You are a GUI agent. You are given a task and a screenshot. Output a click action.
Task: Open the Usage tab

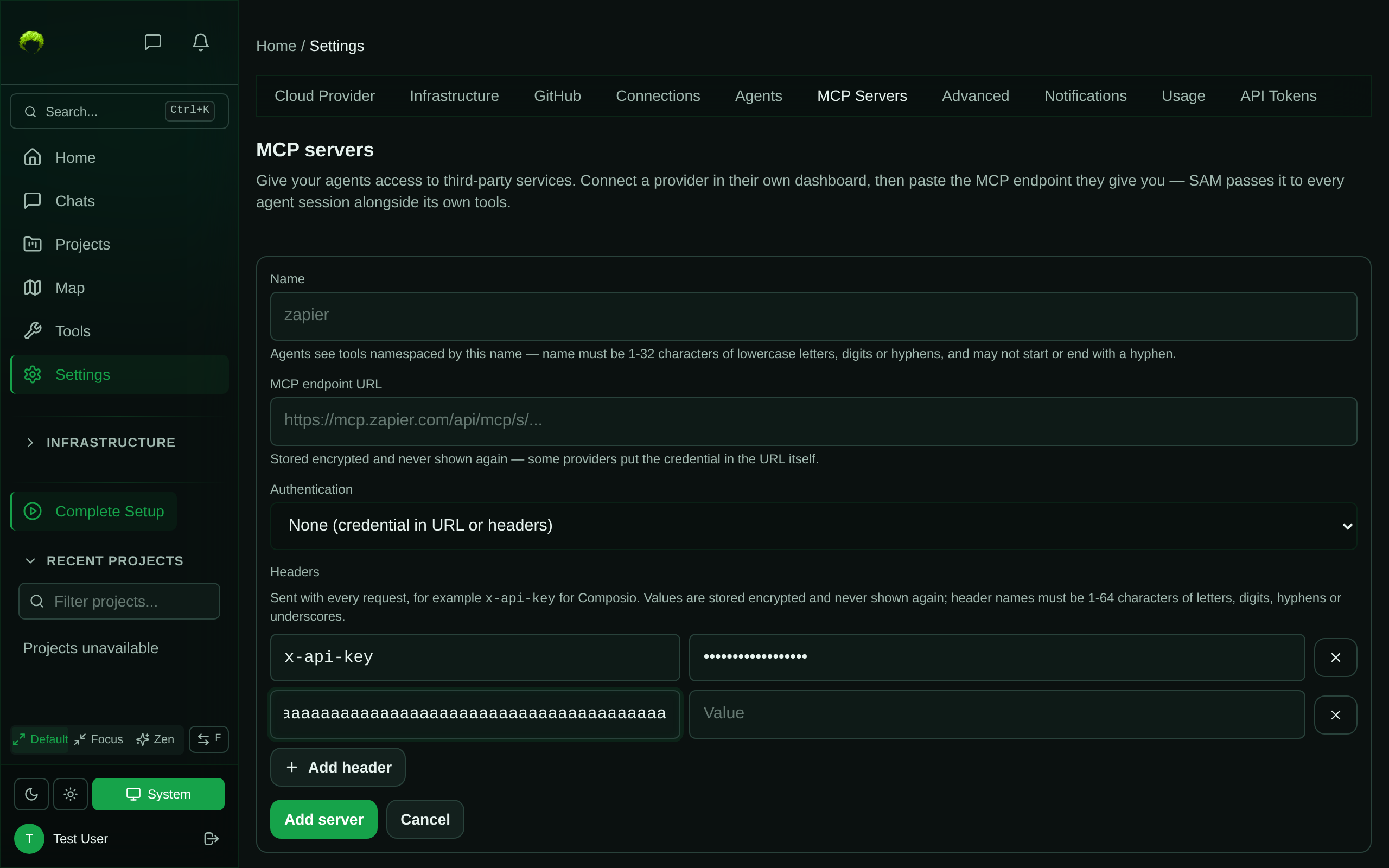(x=1183, y=96)
